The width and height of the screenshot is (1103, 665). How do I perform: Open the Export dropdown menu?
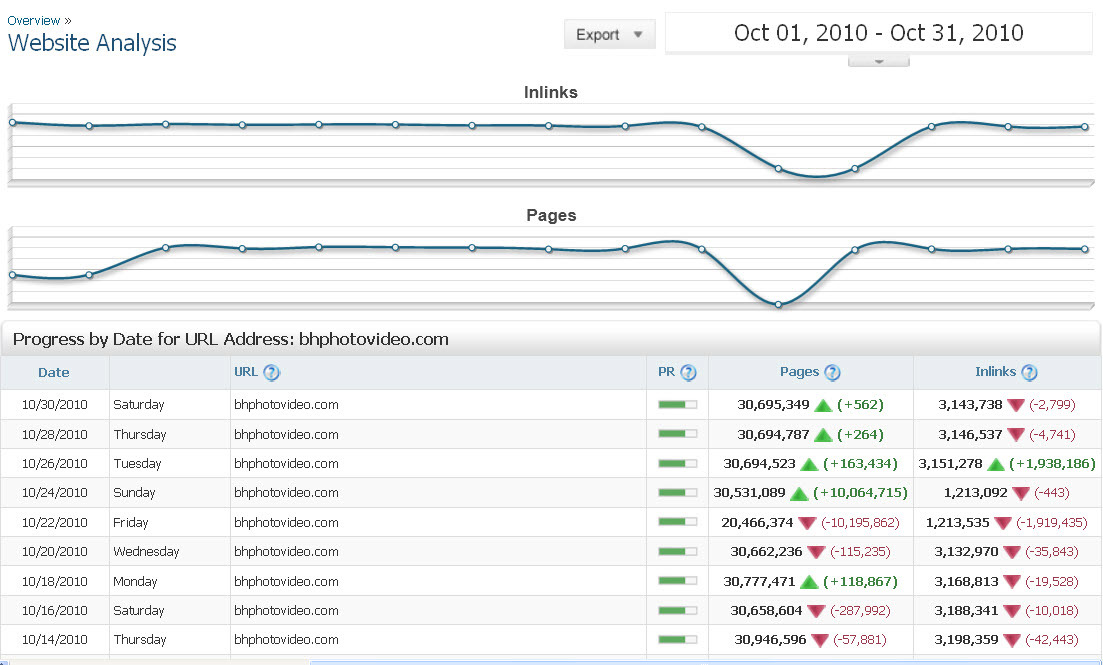(609, 34)
